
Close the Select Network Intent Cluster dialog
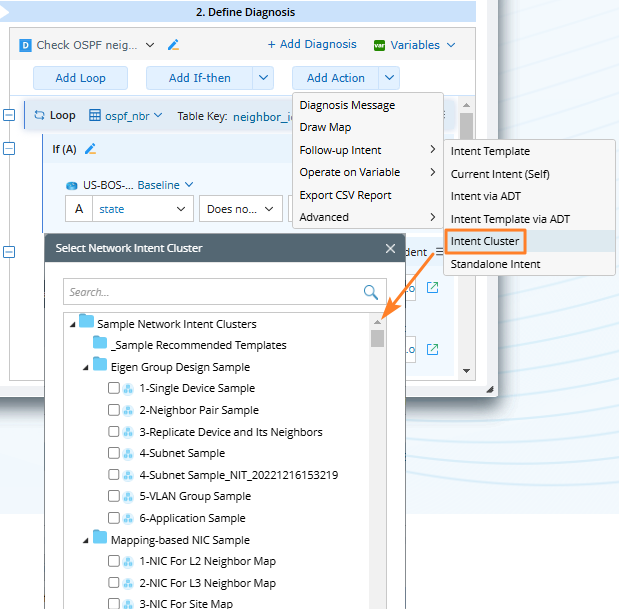[x=390, y=248]
